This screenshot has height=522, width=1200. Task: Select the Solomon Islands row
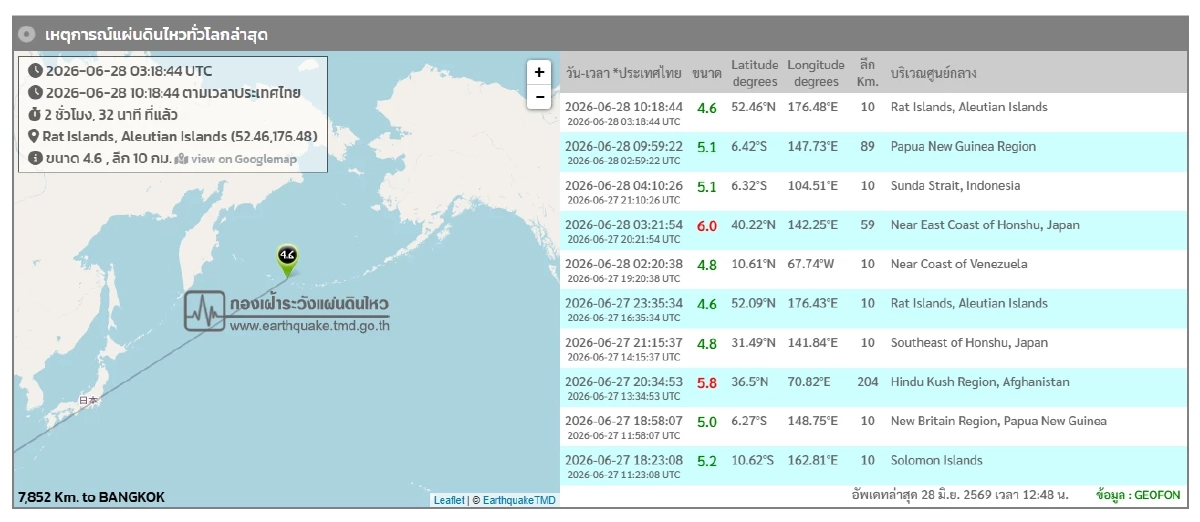(x=873, y=466)
